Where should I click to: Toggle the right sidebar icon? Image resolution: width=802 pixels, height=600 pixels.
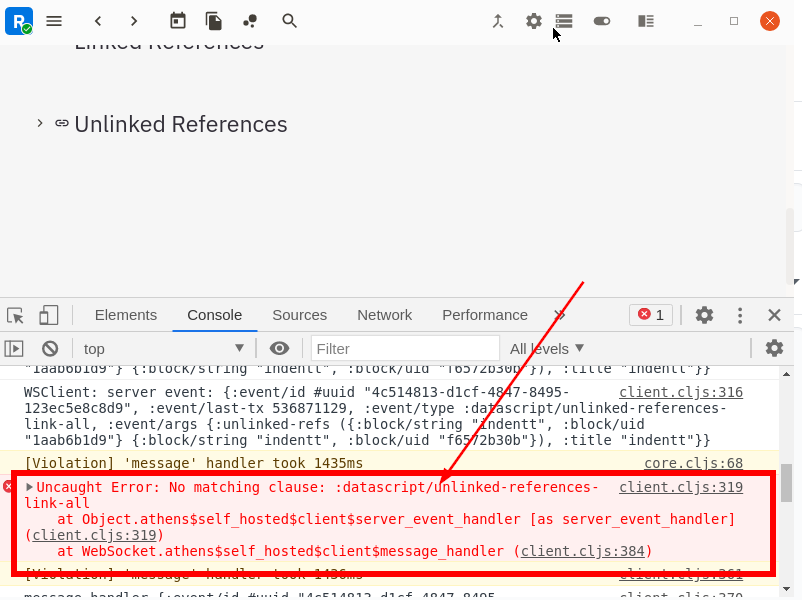click(645, 20)
